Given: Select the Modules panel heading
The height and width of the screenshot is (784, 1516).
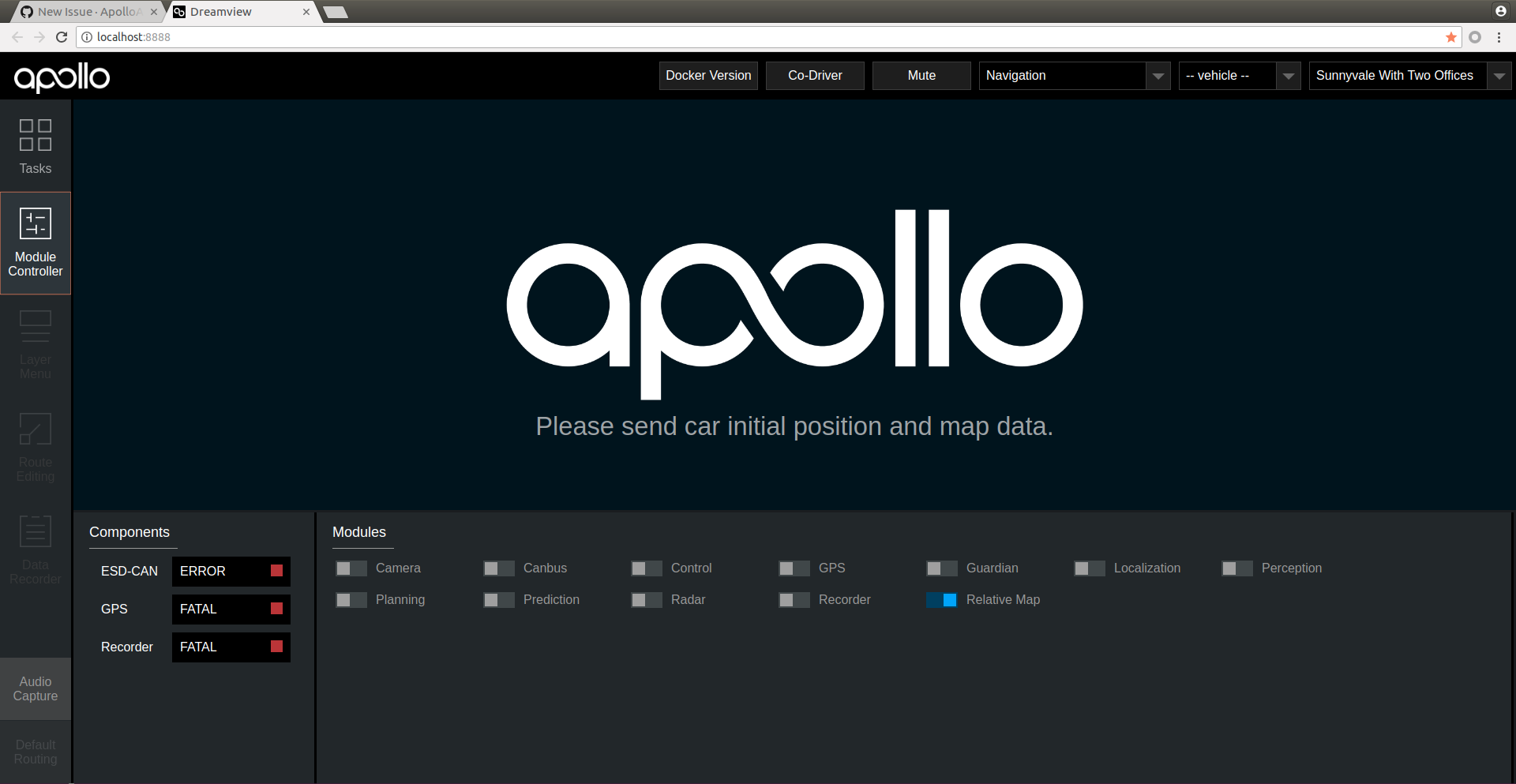Looking at the screenshot, I should tap(359, 532).
